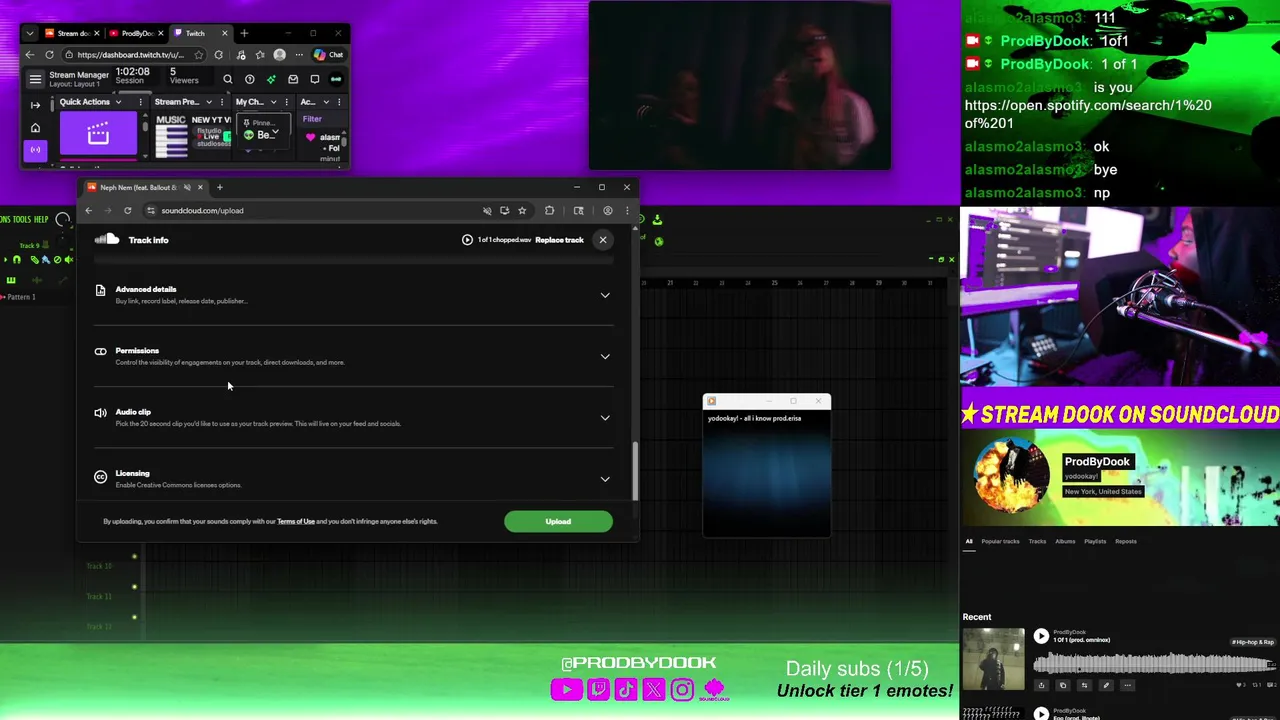Screen dimensions: 1280x720
Task: Share the 1 Of 1 track
Action: tap(1041, 685)
